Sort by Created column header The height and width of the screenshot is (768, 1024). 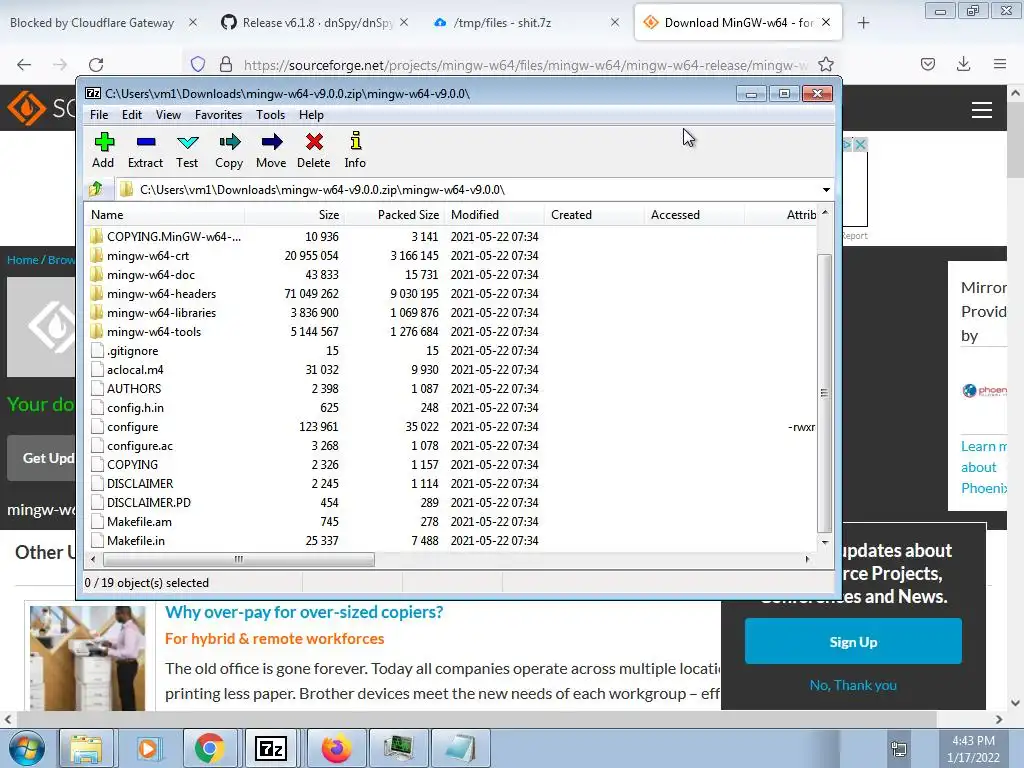point(594,215)
